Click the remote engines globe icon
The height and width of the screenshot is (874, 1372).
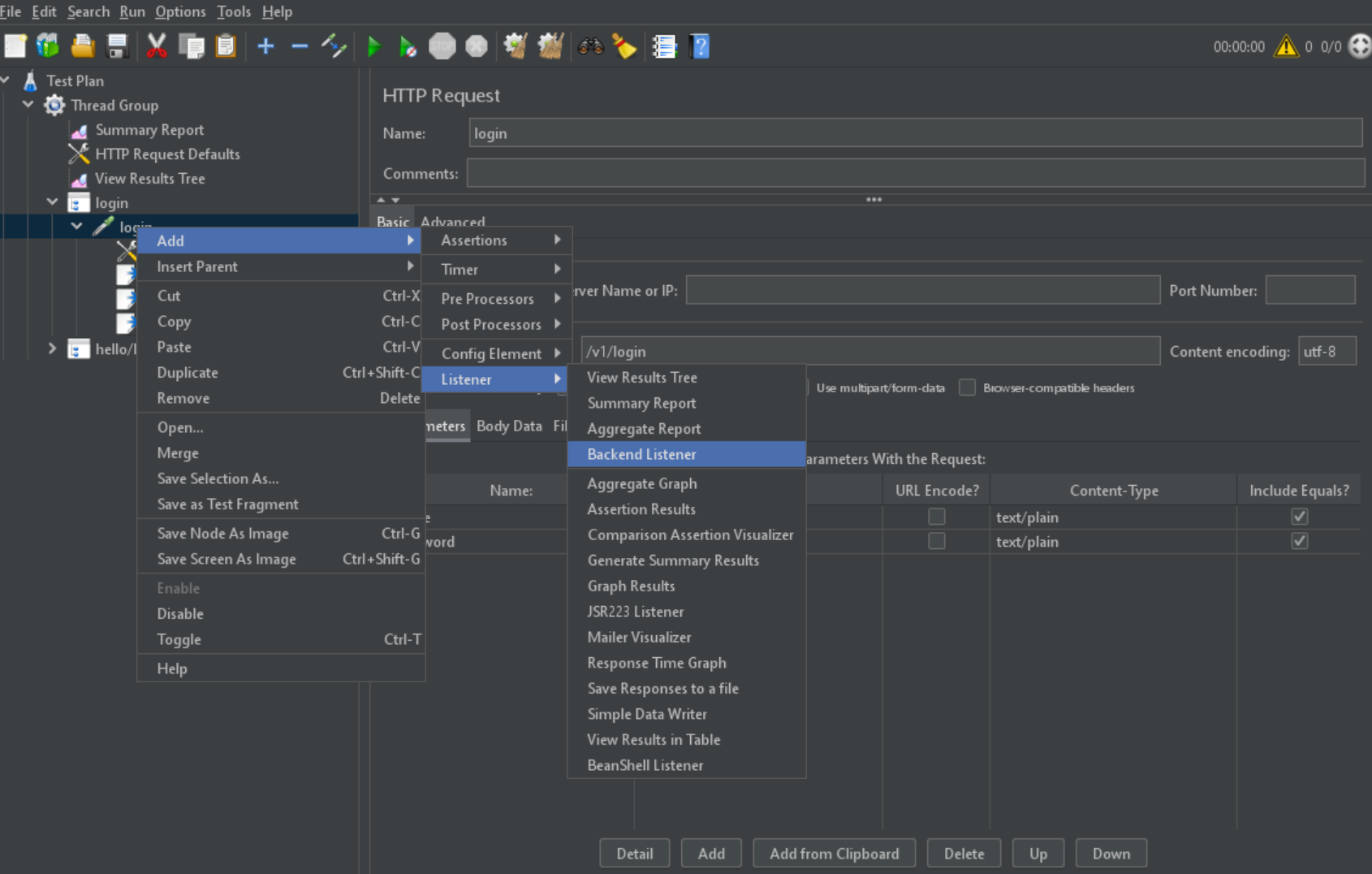tap(1360, 46)
